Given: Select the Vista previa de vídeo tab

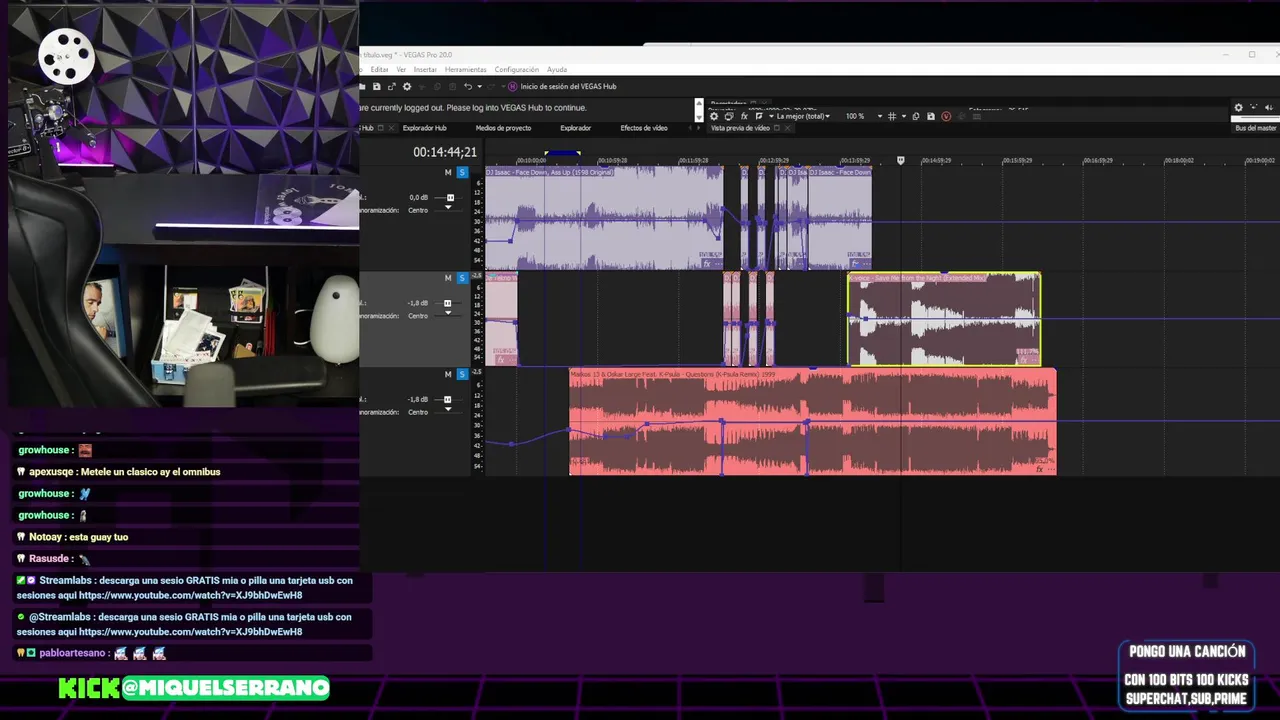Looking at the screenshot, I should click(x=740, y=128).
